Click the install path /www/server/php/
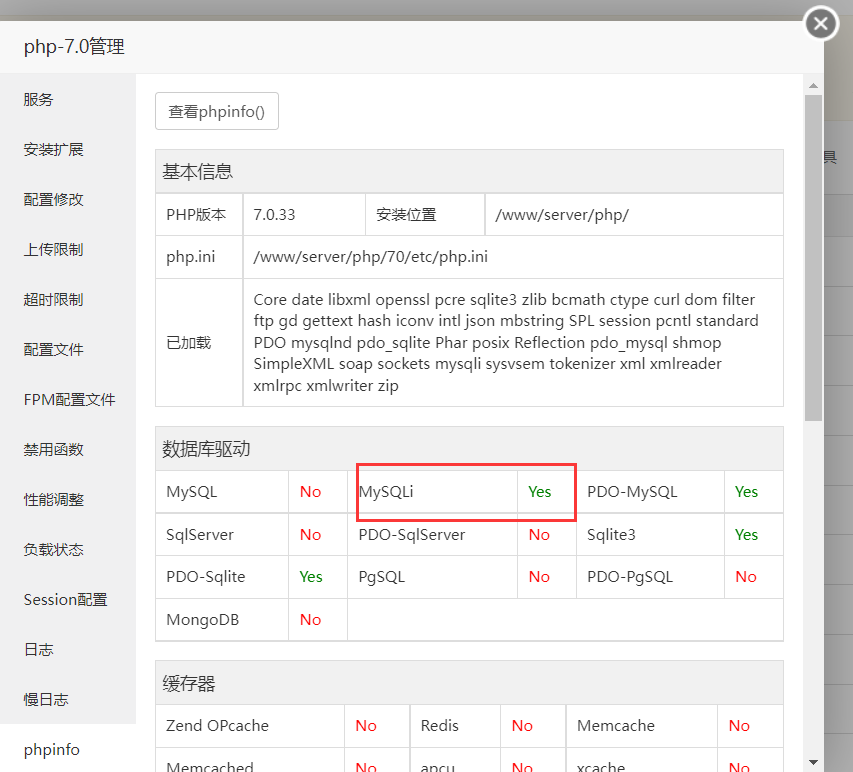Screen dimensions: 853x772 click(x=562, y=215)
